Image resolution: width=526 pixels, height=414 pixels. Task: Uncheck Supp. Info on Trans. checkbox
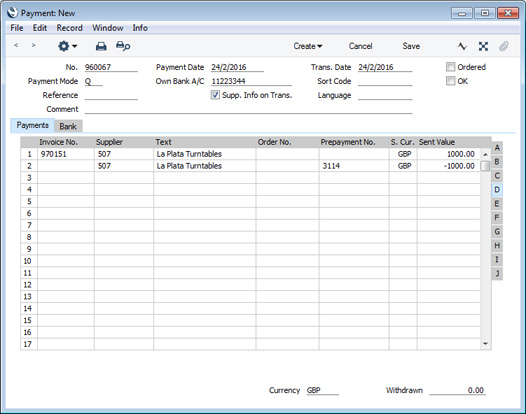click(x=215, y=95)
